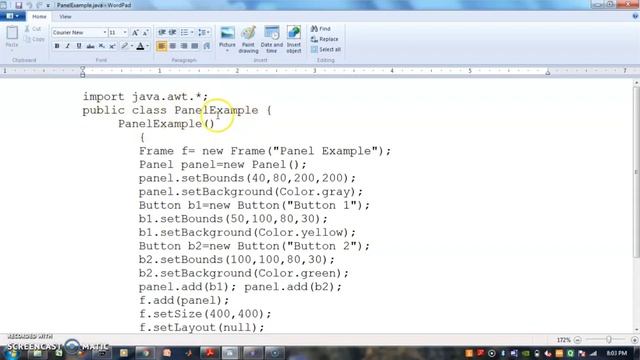Click the Find button
Image resolution: width=640 pixels, height=360 pixels.
[321, 29]
